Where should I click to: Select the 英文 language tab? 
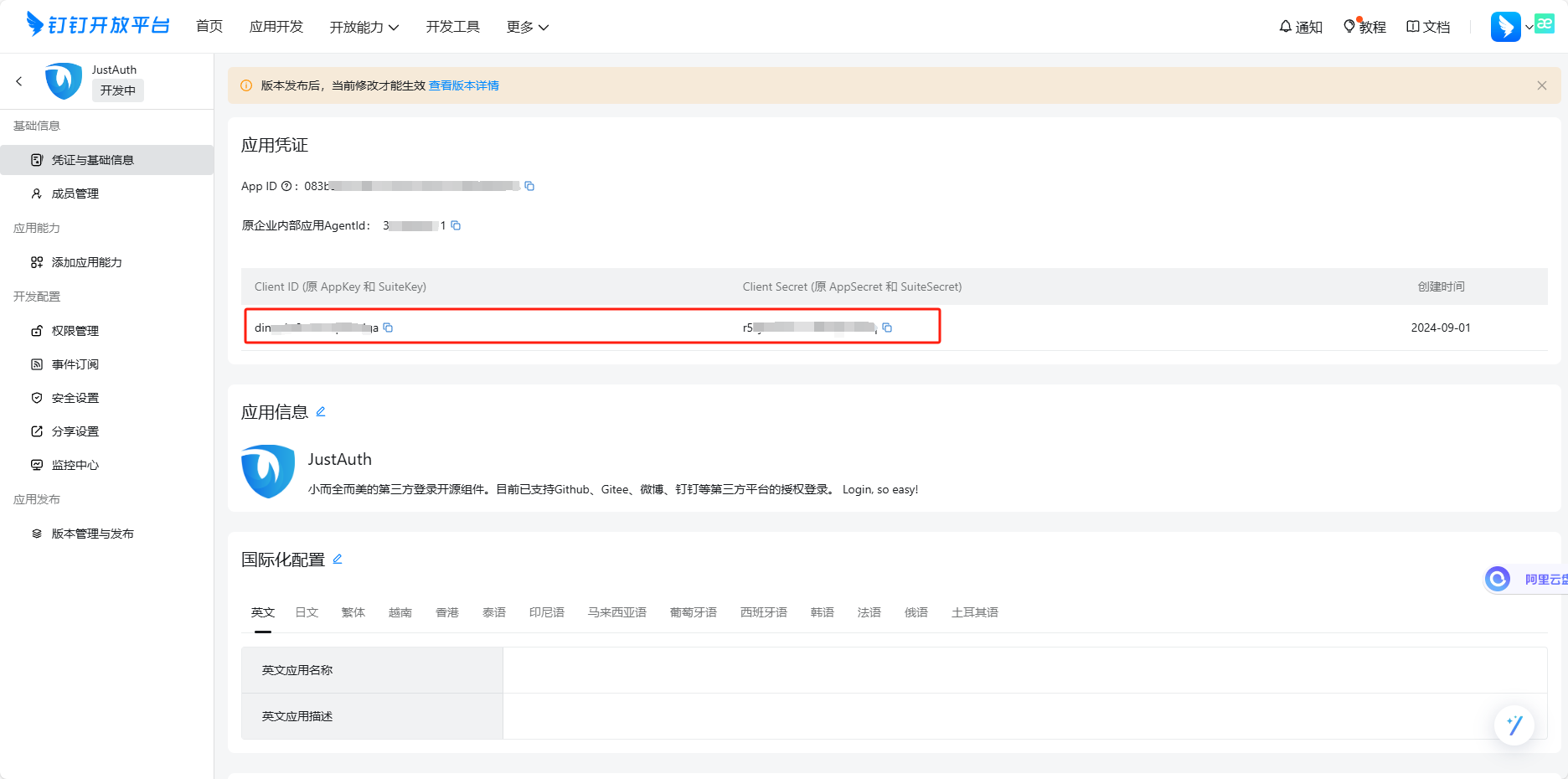263,612
